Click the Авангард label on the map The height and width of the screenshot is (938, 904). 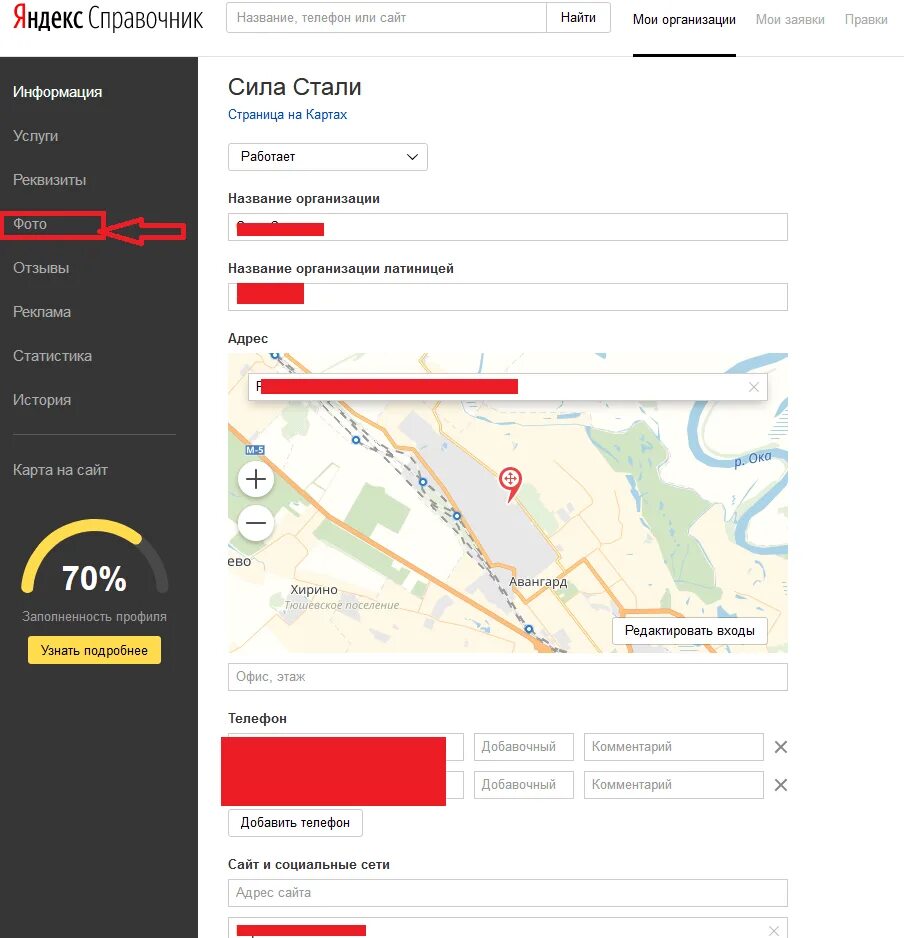click(538, 581)
